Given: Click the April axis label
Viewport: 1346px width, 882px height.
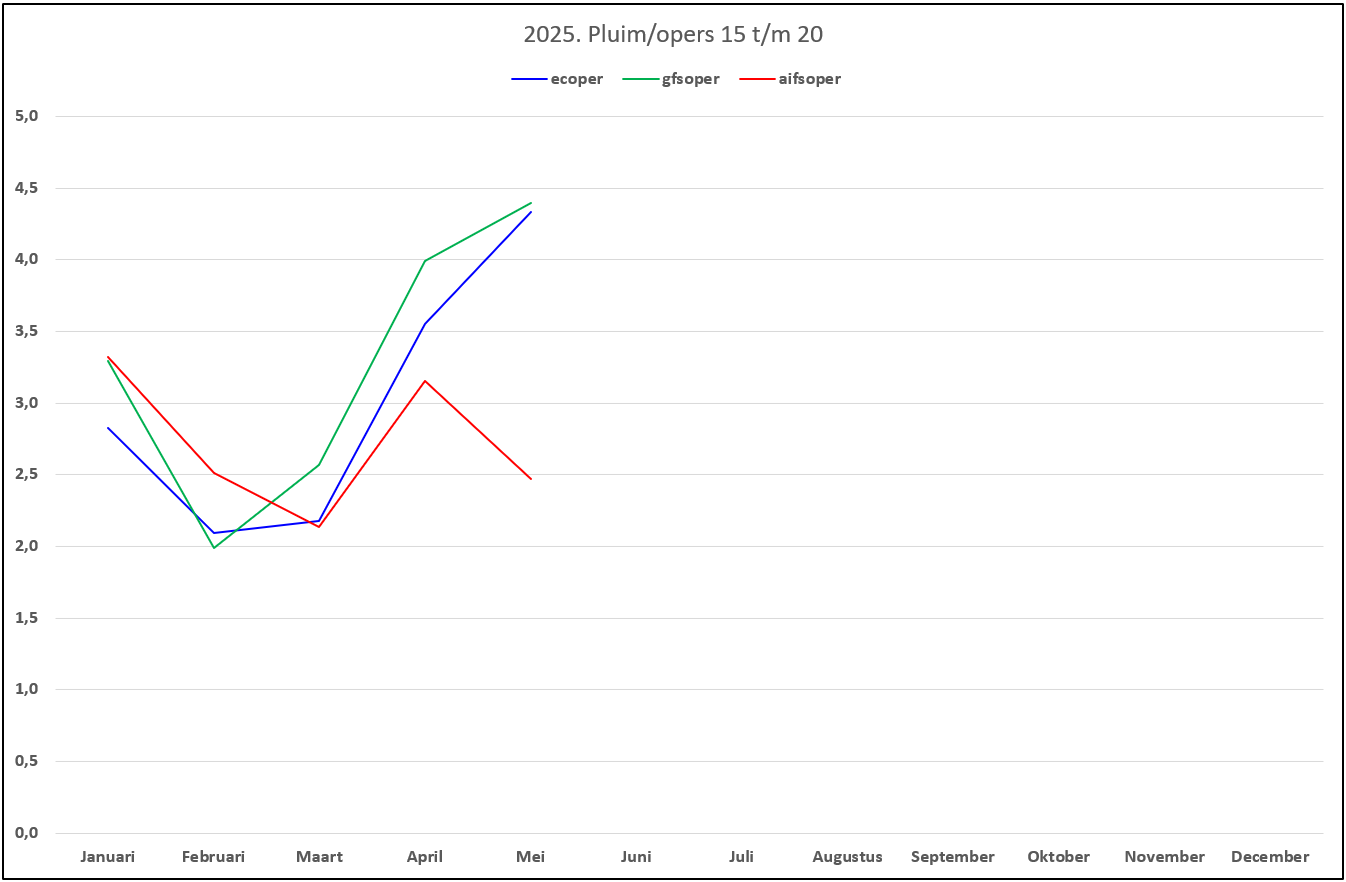Looking at the screenshot, I should [x=425, y=857].
